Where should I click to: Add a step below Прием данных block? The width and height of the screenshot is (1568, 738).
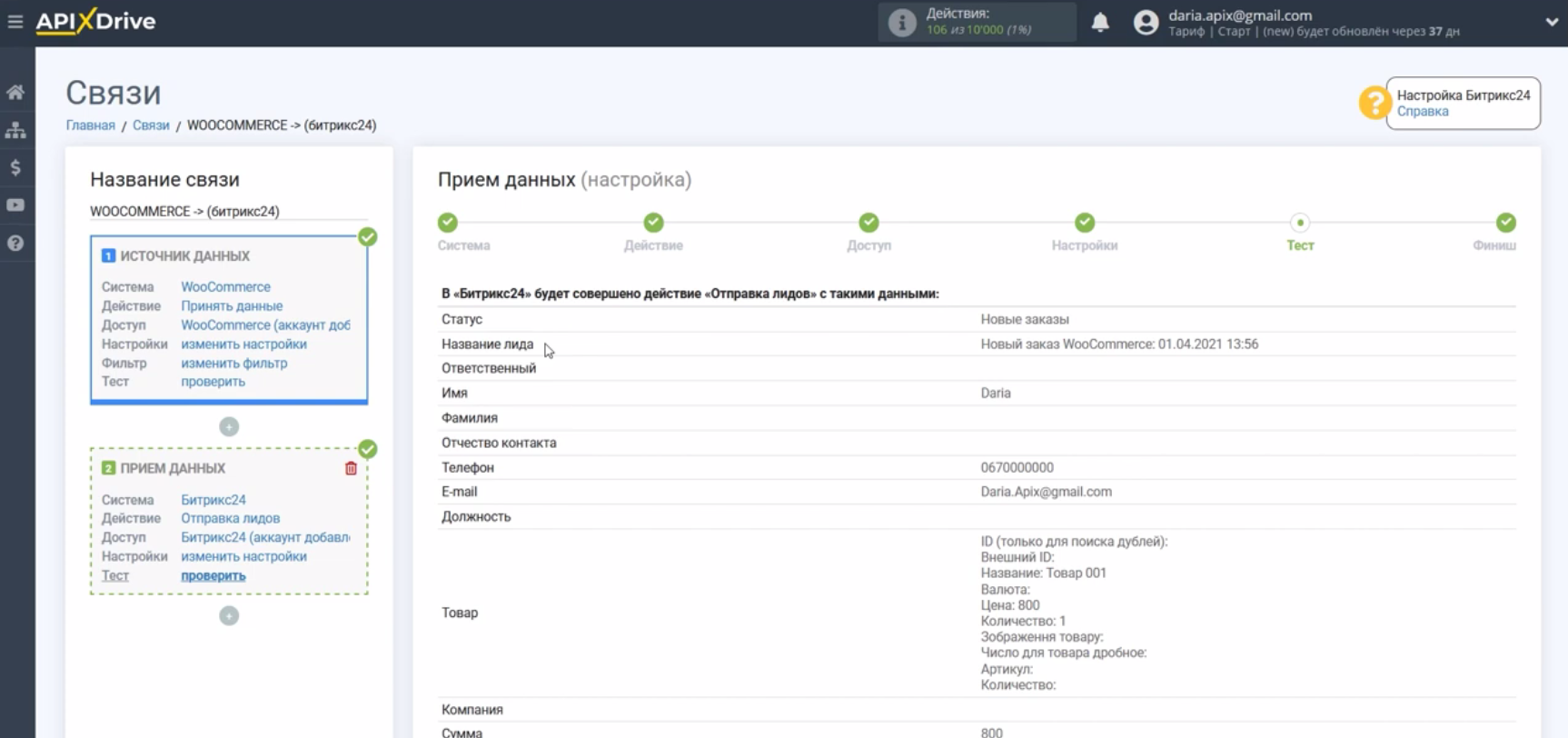pyautogui.click(x=229, y=615)
